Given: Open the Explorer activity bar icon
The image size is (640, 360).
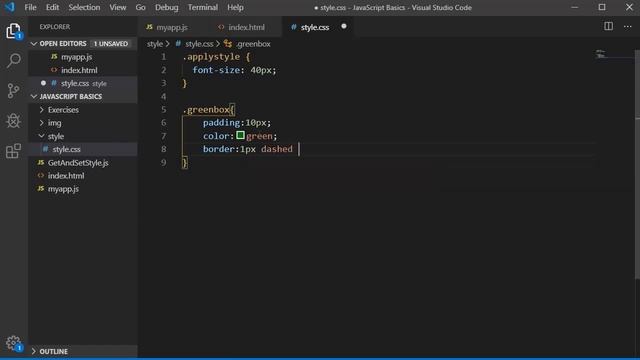Looking at the screenshot, I should [13, 31].
